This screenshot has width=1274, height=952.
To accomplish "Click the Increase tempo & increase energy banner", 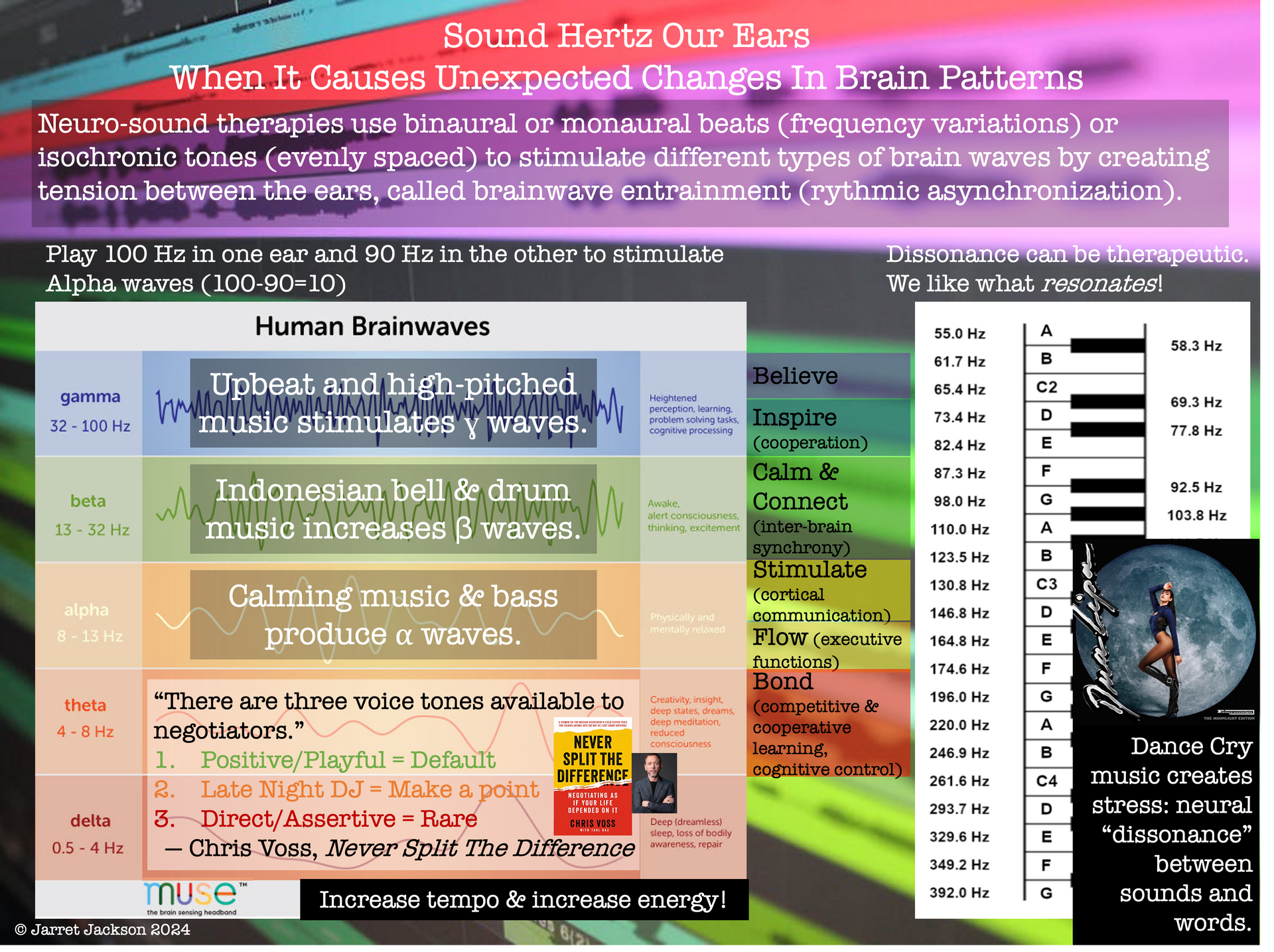I will (x=524, y=900).
